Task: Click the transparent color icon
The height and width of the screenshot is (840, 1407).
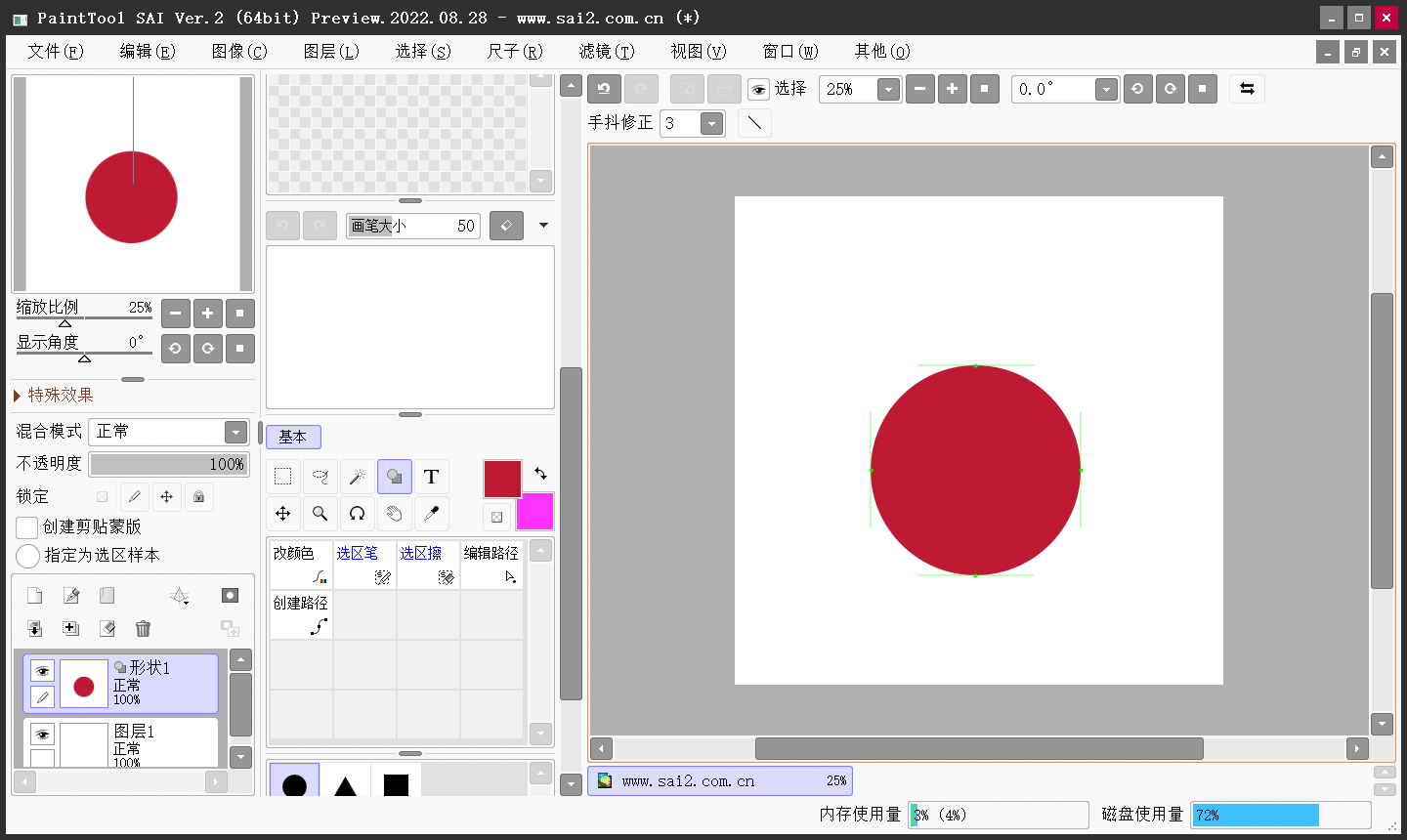Action: [x=497, y=517]
